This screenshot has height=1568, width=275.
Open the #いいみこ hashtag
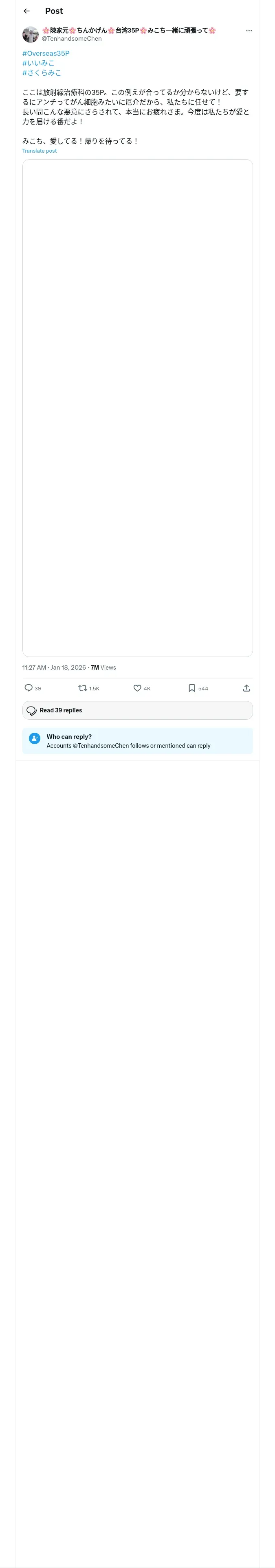click(38, 64)
